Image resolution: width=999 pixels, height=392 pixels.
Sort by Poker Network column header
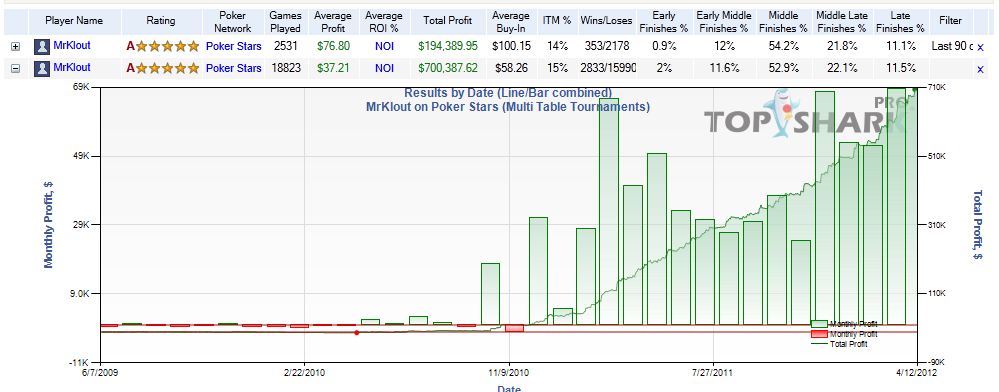[233, 21]
